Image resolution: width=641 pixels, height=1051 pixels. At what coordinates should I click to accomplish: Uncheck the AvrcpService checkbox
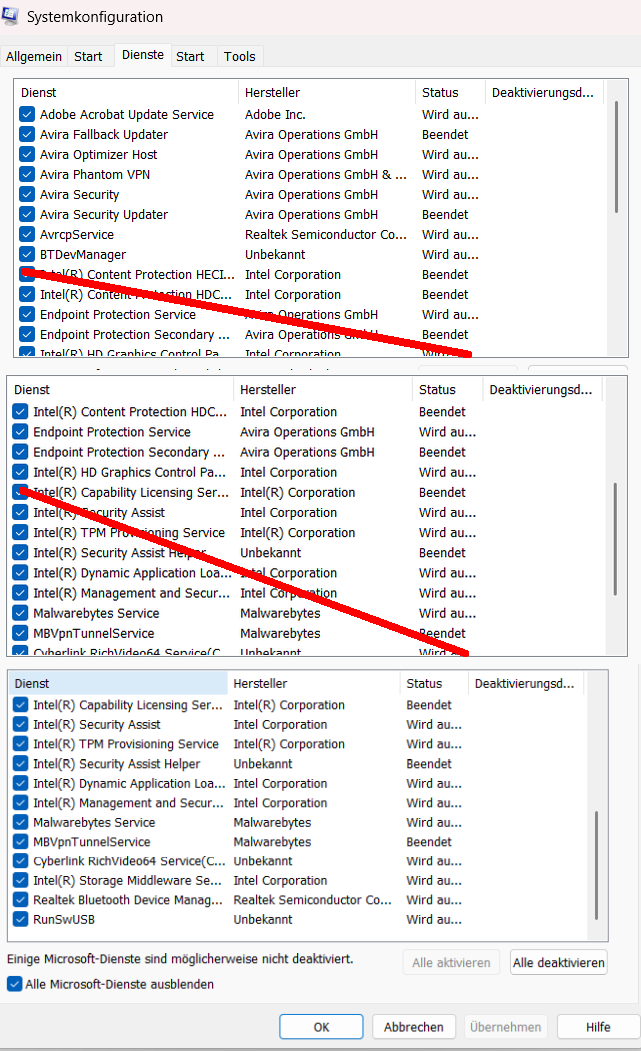pos(27,235)
